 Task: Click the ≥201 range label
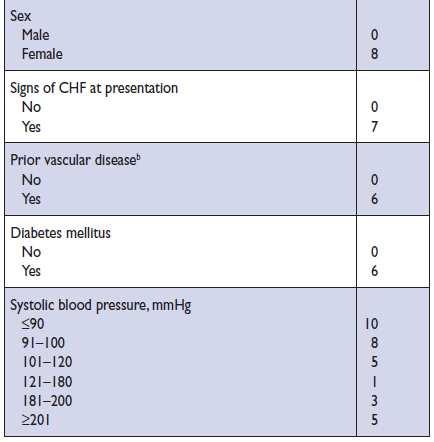click(x=36, y=420)
